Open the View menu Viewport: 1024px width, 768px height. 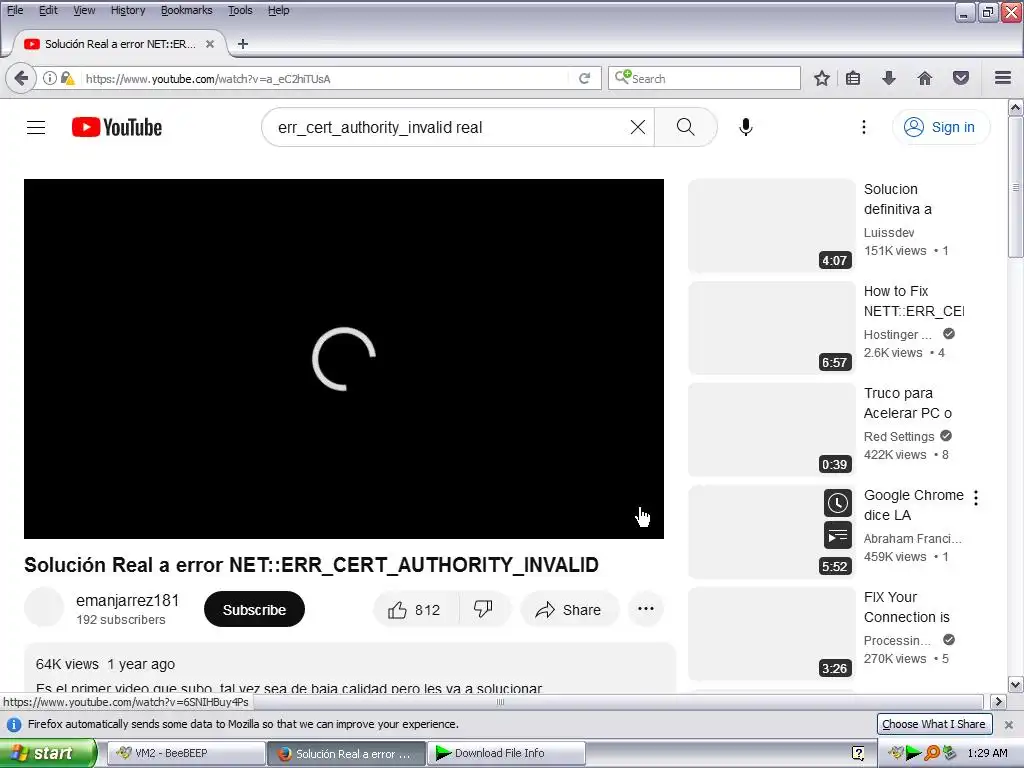pyautogui.click(x=84, y=10)
